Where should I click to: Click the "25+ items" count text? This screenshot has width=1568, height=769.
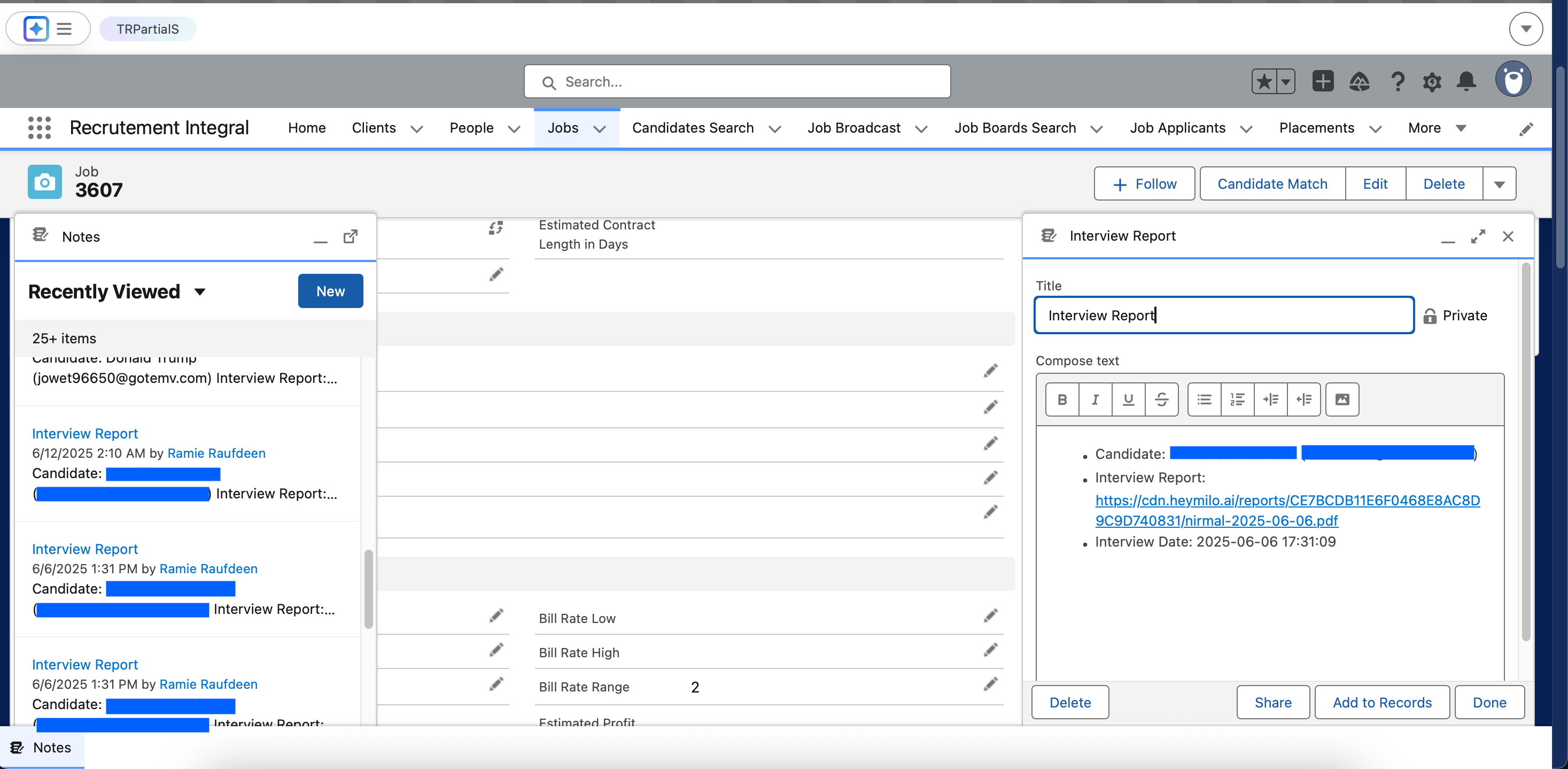point(64,339)
